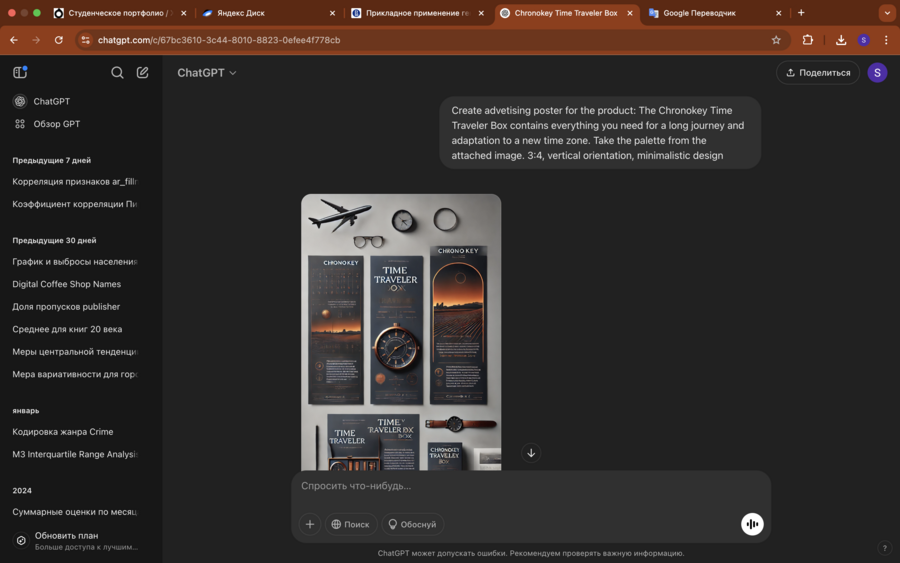Open browser downloads icon
The width and height of the screenshot is (900, 563).
coord(841,40)
